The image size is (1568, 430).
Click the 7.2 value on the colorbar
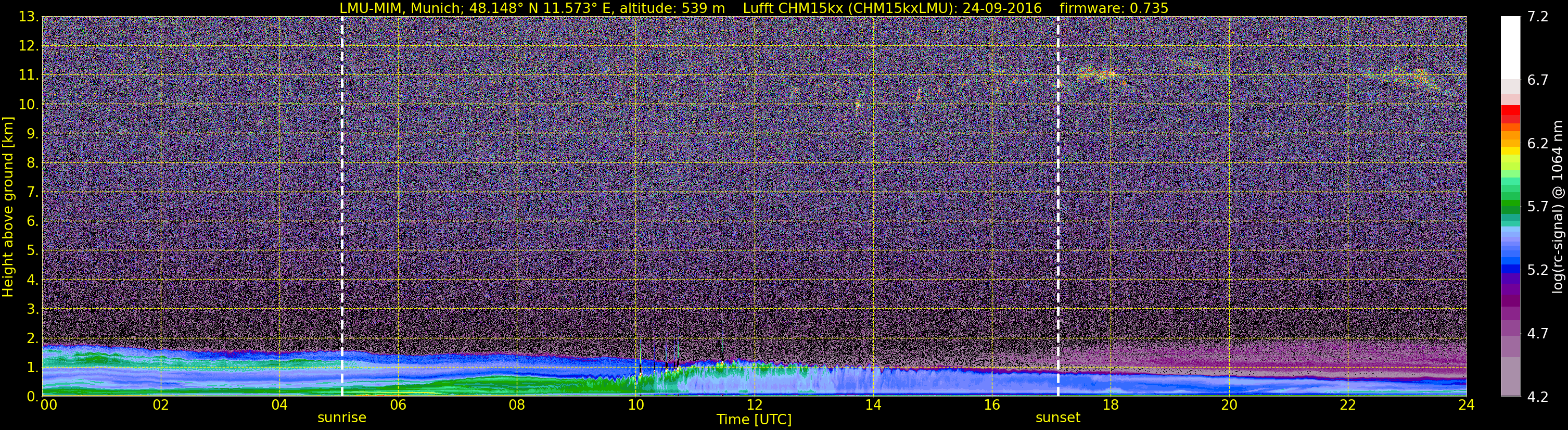(x=1538, y=17)
